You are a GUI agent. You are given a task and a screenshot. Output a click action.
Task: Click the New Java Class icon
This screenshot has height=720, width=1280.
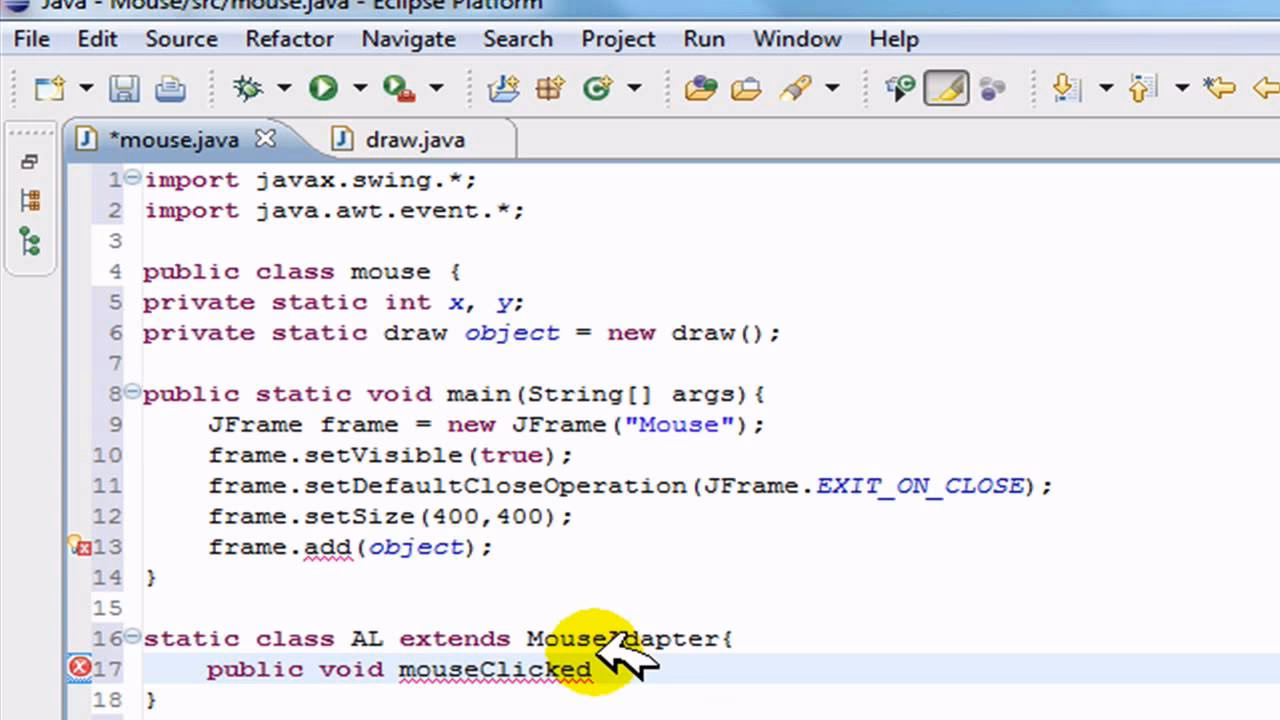click(x=597, y=88)
